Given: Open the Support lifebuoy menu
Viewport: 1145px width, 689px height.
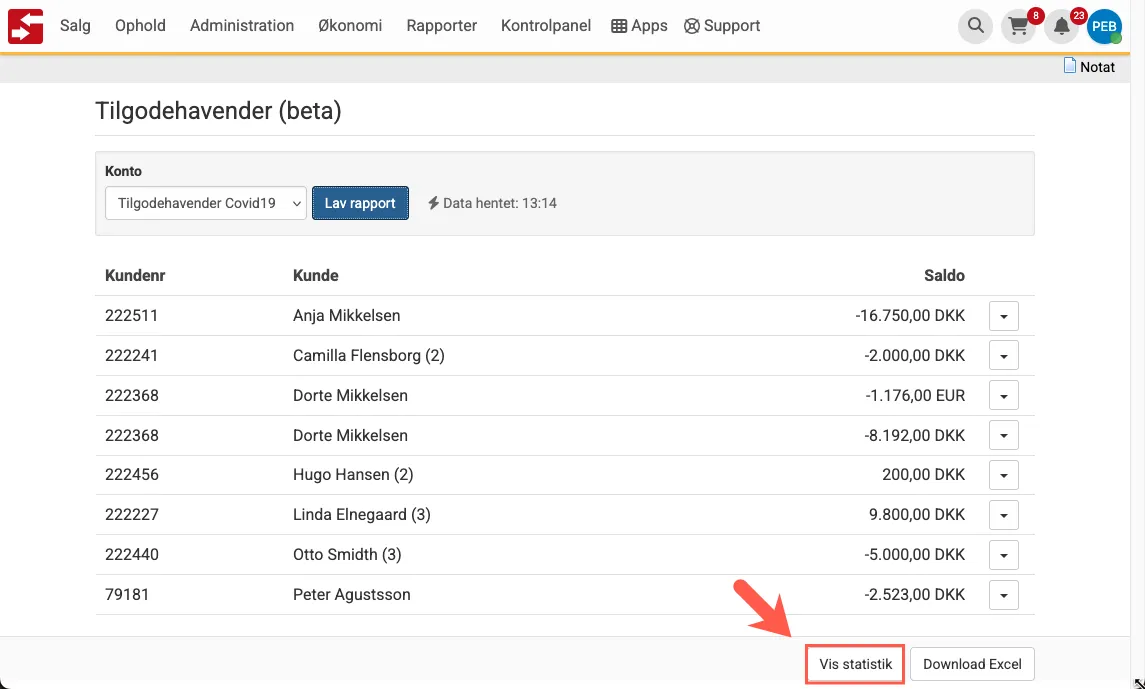Looking at the screenshot, I should coord(722,26).
